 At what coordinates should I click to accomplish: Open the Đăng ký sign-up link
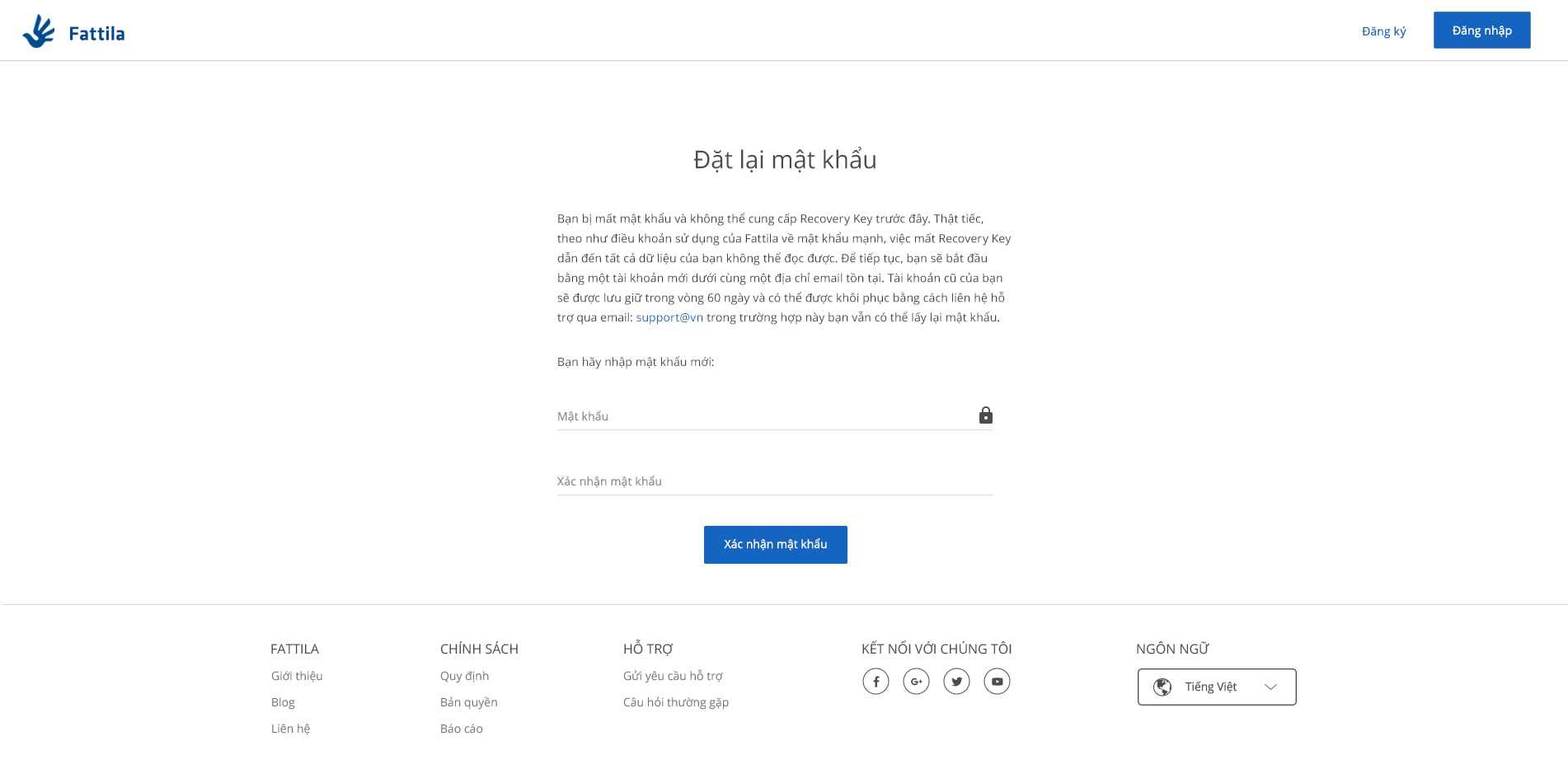pyautogui.click(x=1383, y=31)
